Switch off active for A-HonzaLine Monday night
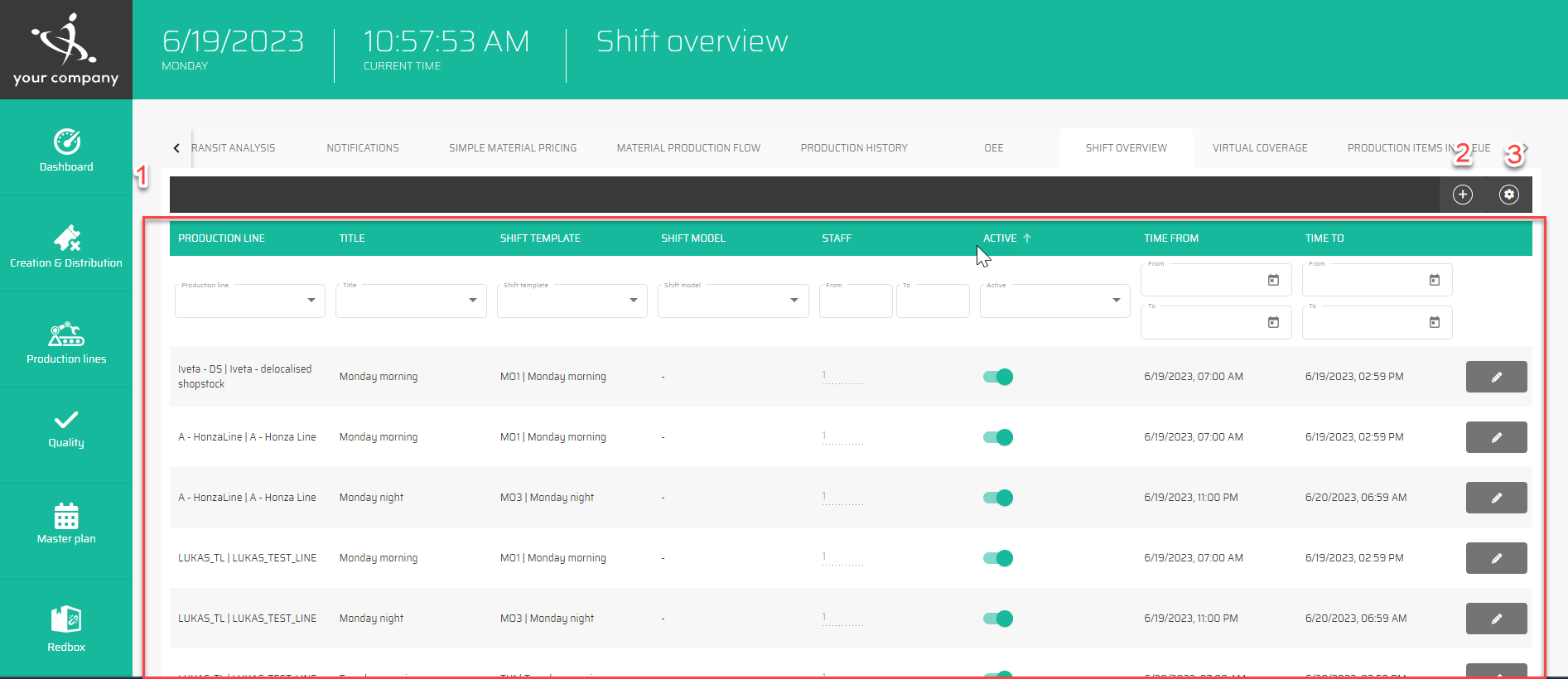The height and width of the screenshot is (679, 1568). pyautogui.click(x=998, y=498)
